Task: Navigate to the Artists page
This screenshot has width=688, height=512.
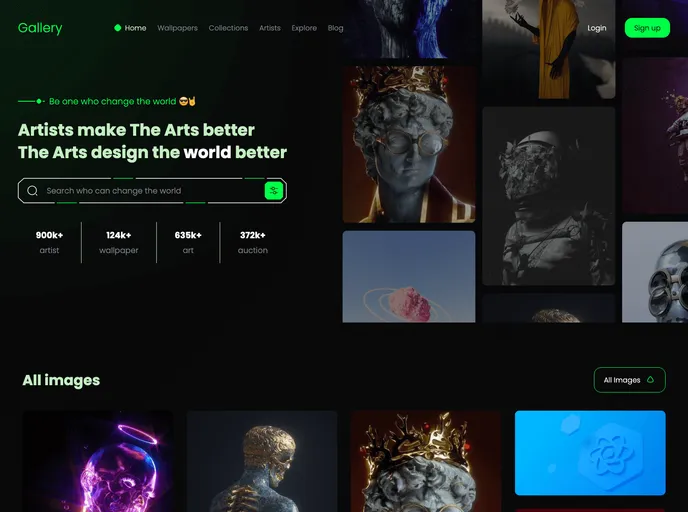Action: [269, 28]
